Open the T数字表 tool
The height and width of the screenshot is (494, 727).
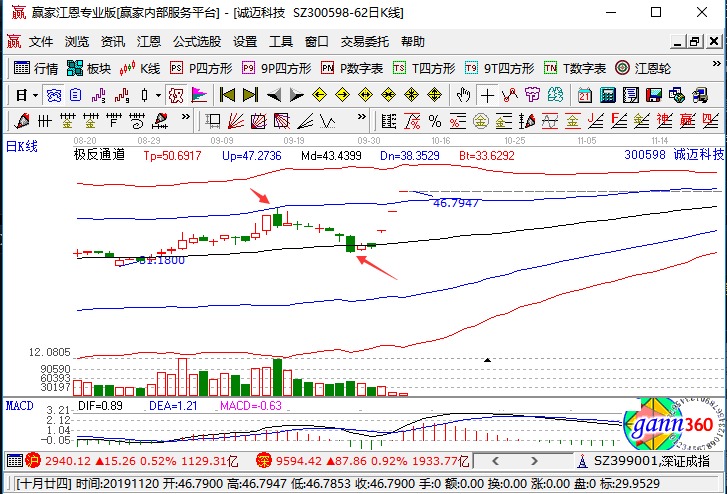[575, 69]
